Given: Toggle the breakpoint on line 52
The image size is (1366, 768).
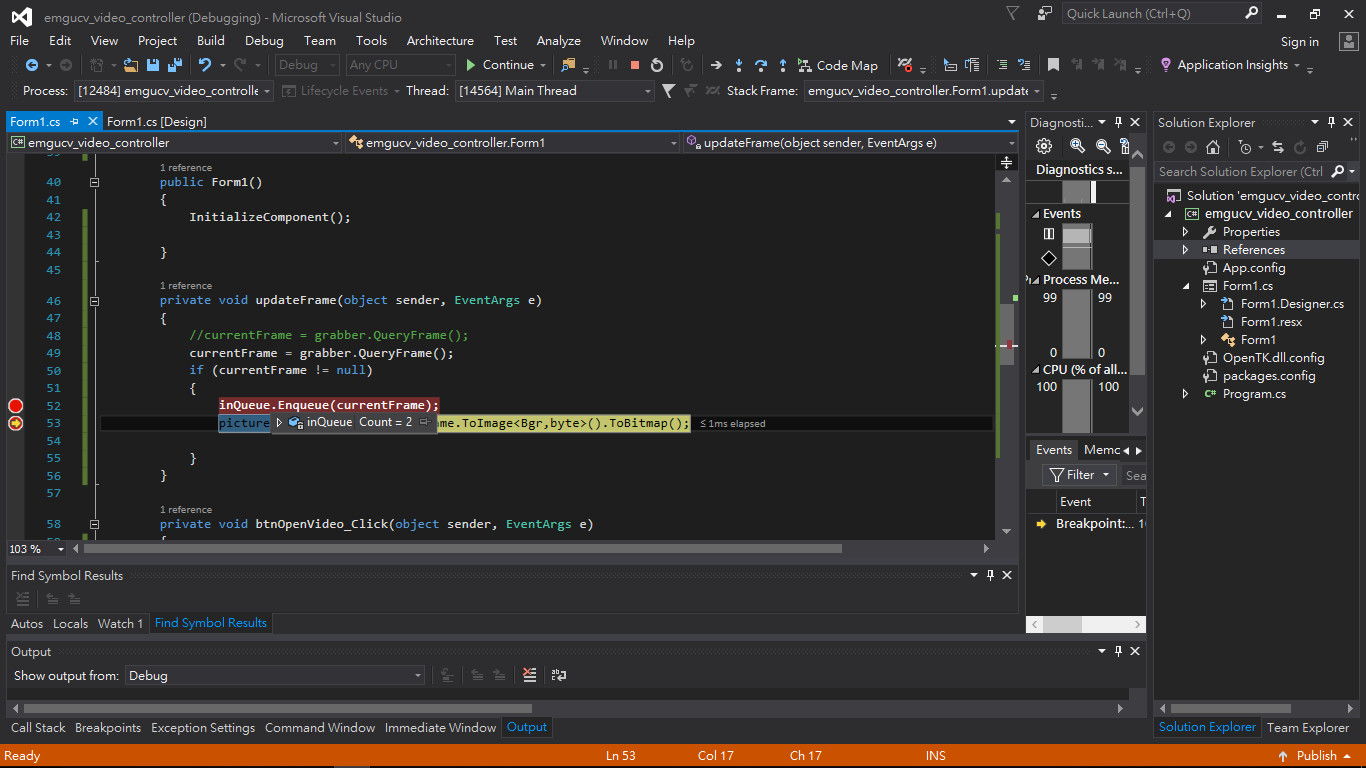Looking at the screenshot, I should [15, 405].
